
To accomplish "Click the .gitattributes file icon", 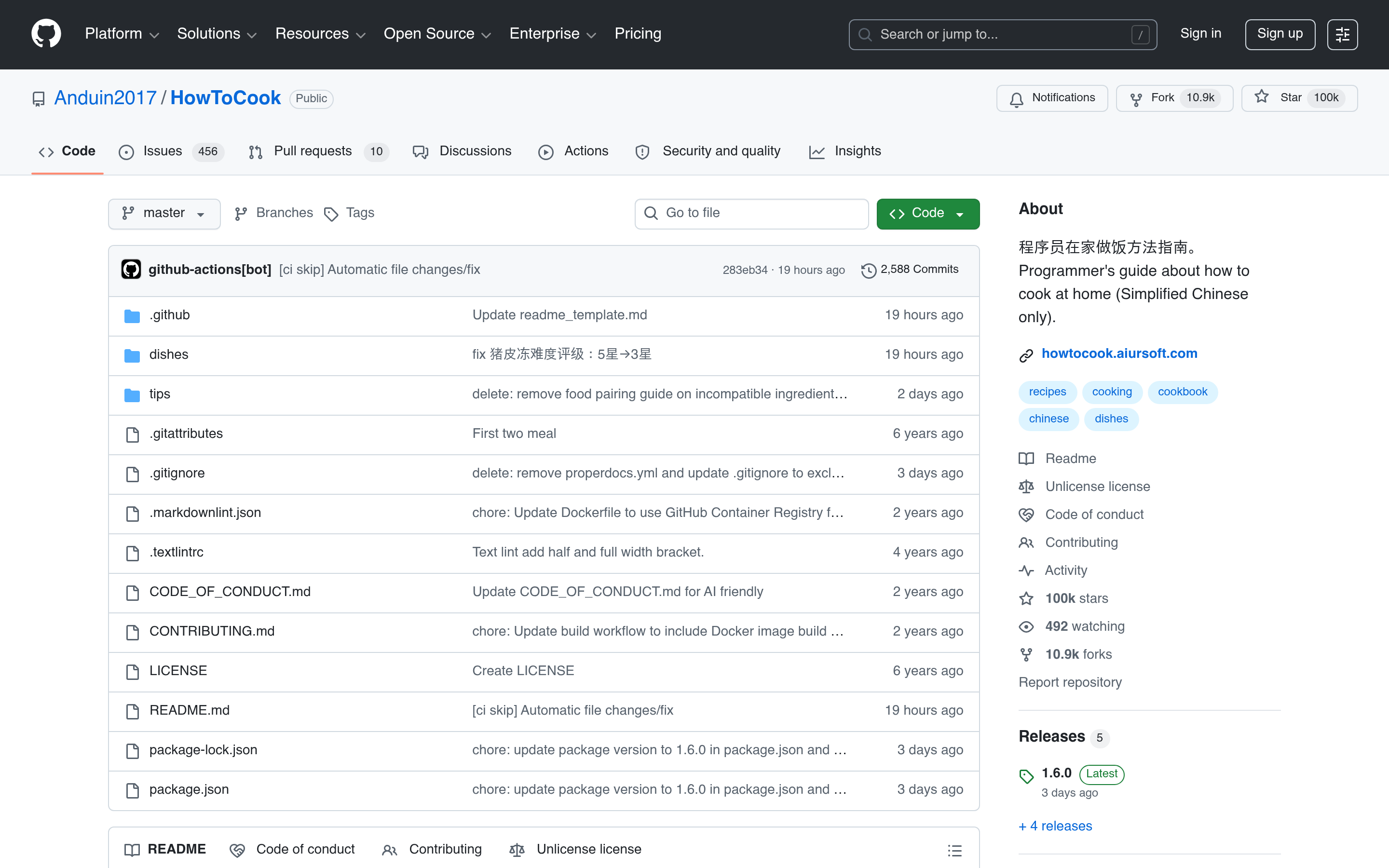I will coord(133,434).
